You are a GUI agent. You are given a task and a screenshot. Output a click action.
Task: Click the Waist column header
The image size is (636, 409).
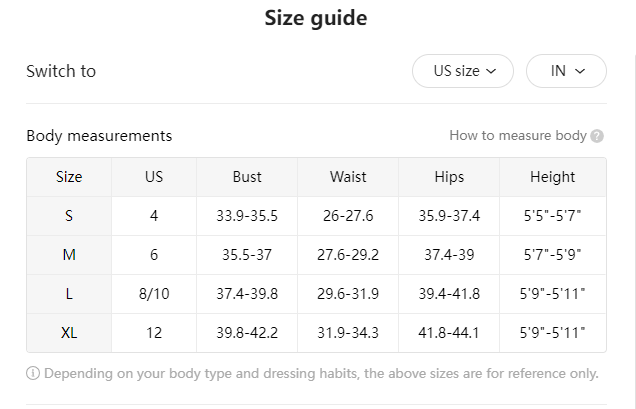click(x=348, y=177)
